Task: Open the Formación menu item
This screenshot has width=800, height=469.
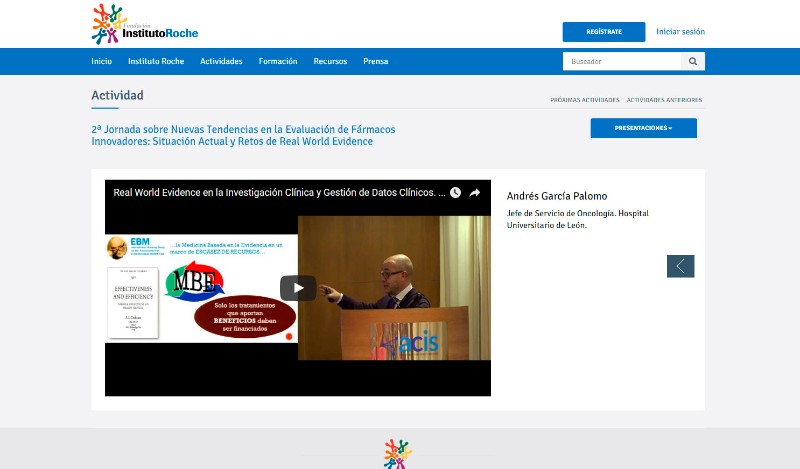Action: [278, 61]
